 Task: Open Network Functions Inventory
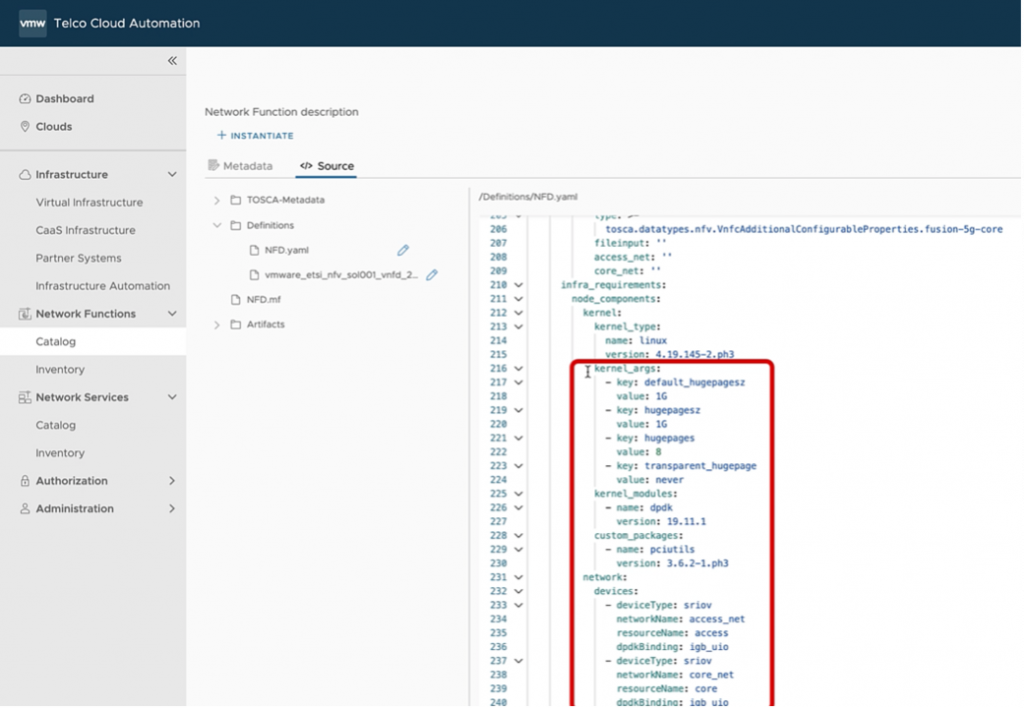pyautogui.click(x=60, y=370)
